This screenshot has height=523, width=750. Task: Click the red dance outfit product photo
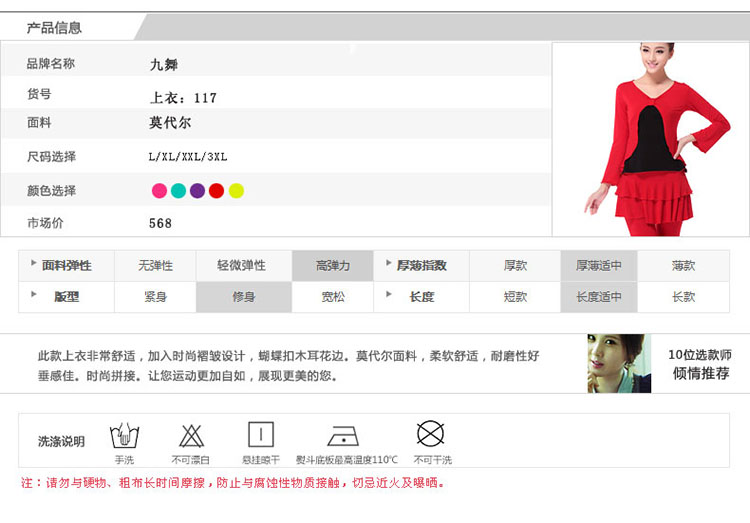[x=650, y=139]
